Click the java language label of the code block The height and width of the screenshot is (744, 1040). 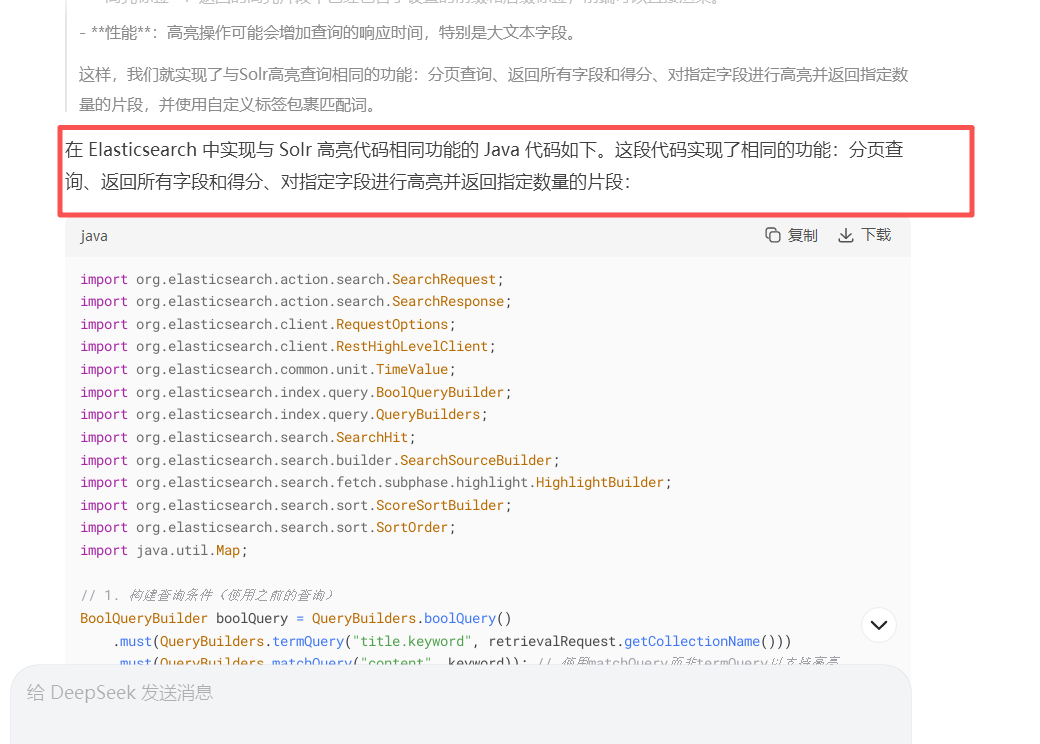click(x=94, y=236)
